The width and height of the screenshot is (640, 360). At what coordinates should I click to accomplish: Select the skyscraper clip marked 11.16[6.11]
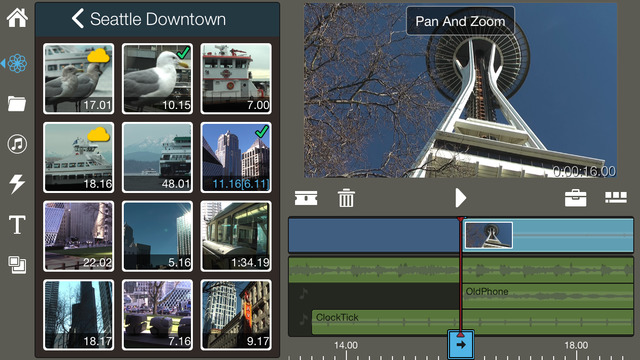[236, 157]
